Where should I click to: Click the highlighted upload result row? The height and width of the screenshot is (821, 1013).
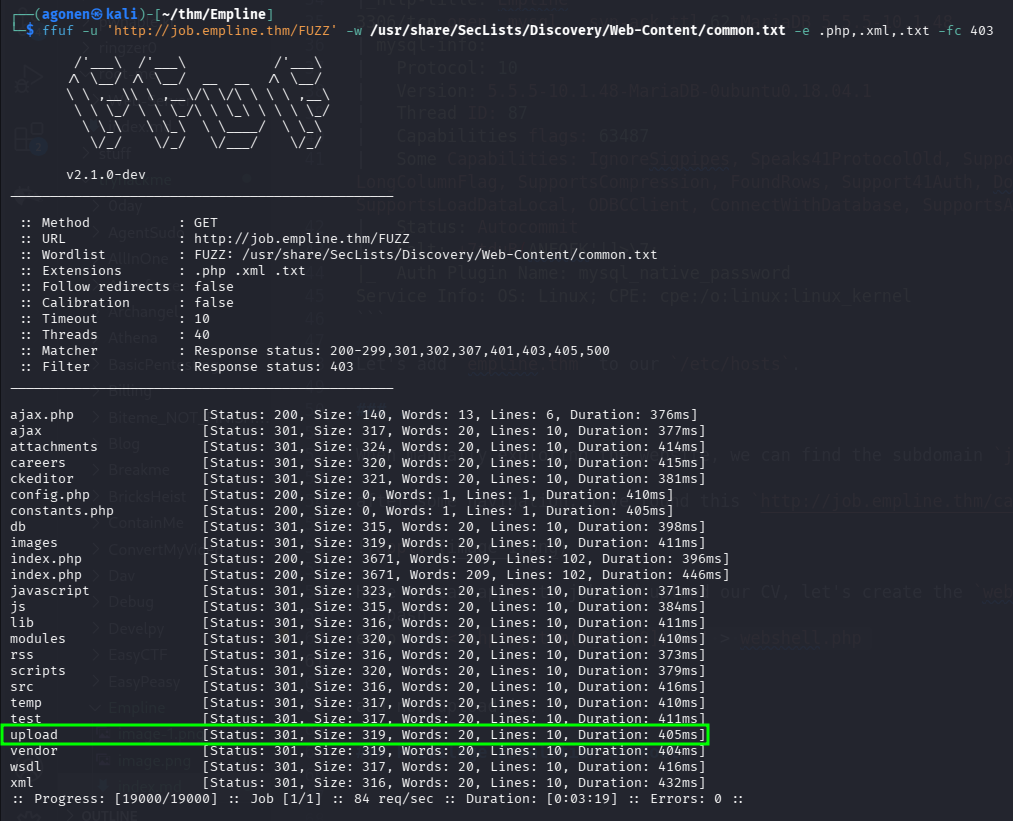pos(355,735)
